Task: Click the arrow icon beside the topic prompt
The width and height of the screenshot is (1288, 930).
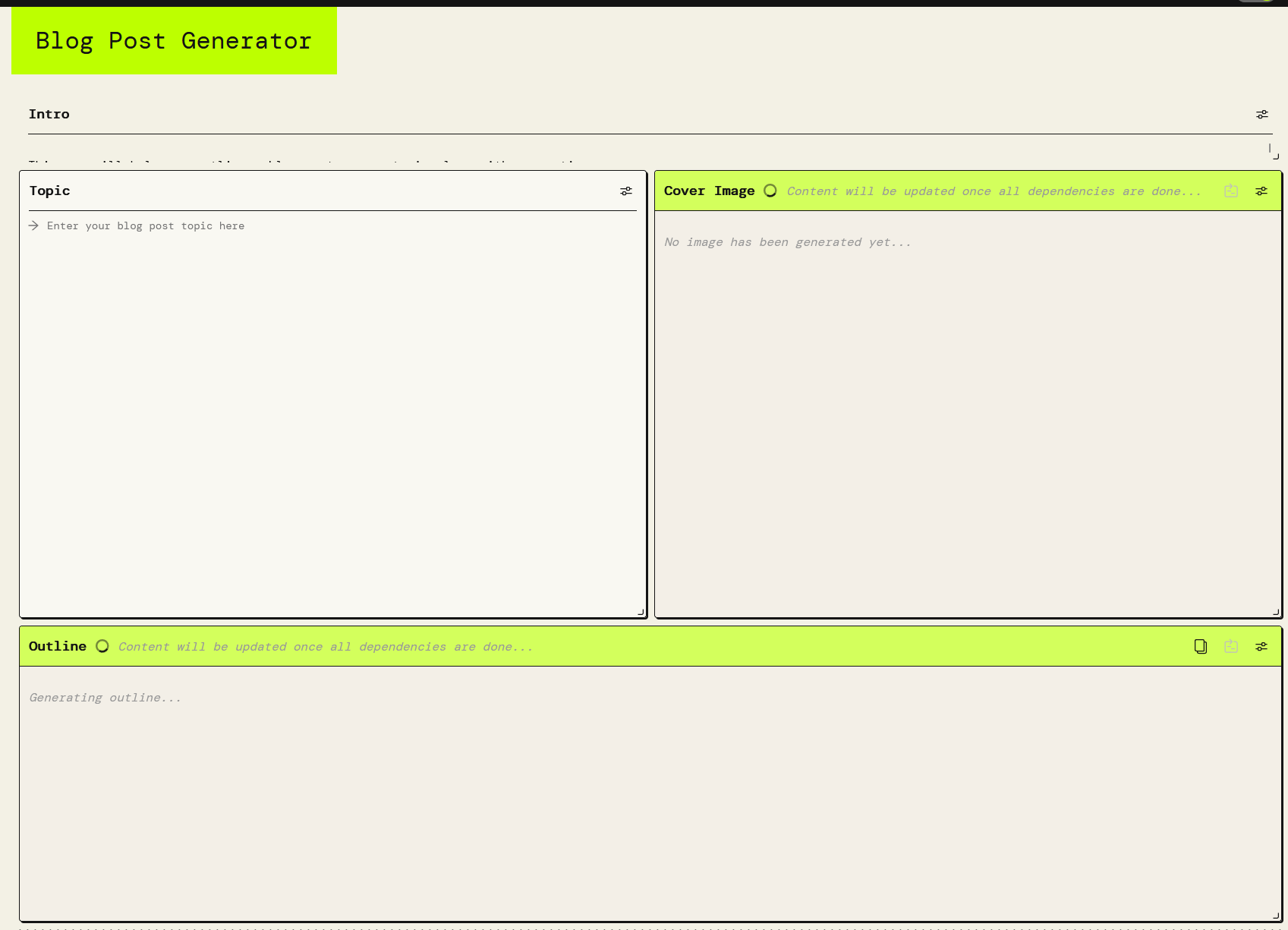Action: 33,225
